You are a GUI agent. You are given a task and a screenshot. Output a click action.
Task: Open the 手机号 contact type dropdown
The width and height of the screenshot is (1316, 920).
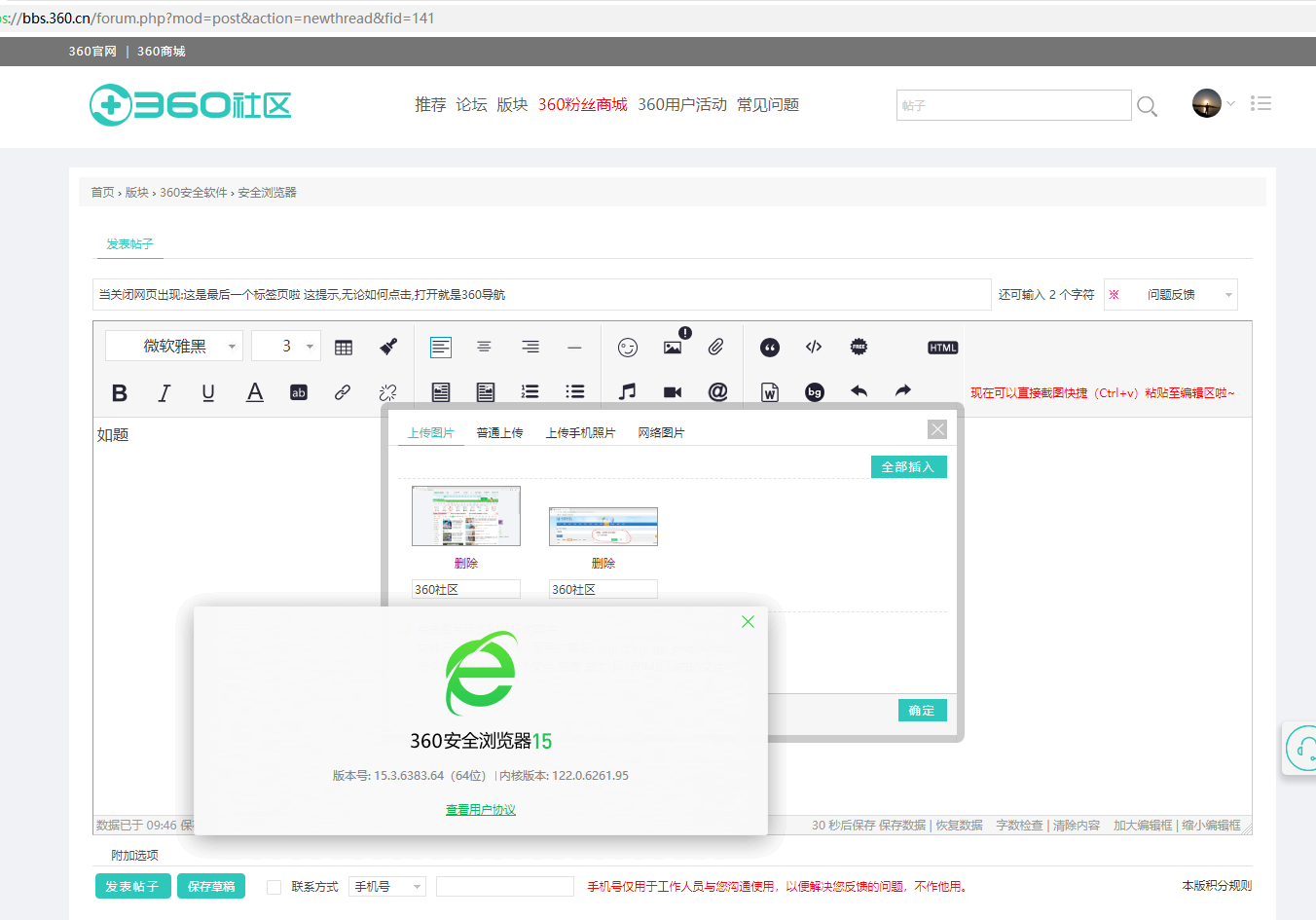pos(387,887)
